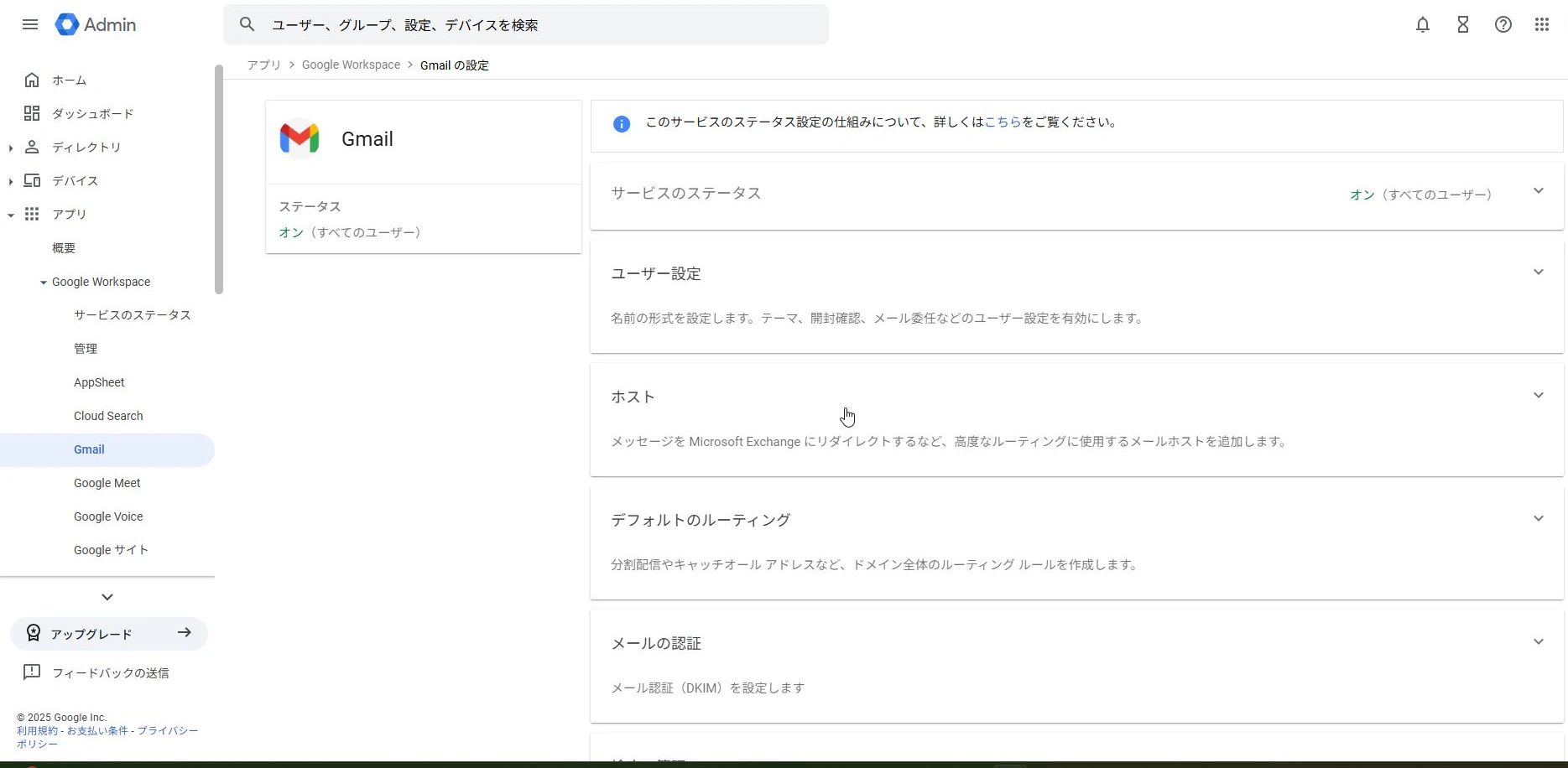Screen dimensions: 1568x768
Task: Open the notifications bell
Action: [1422, 24]
